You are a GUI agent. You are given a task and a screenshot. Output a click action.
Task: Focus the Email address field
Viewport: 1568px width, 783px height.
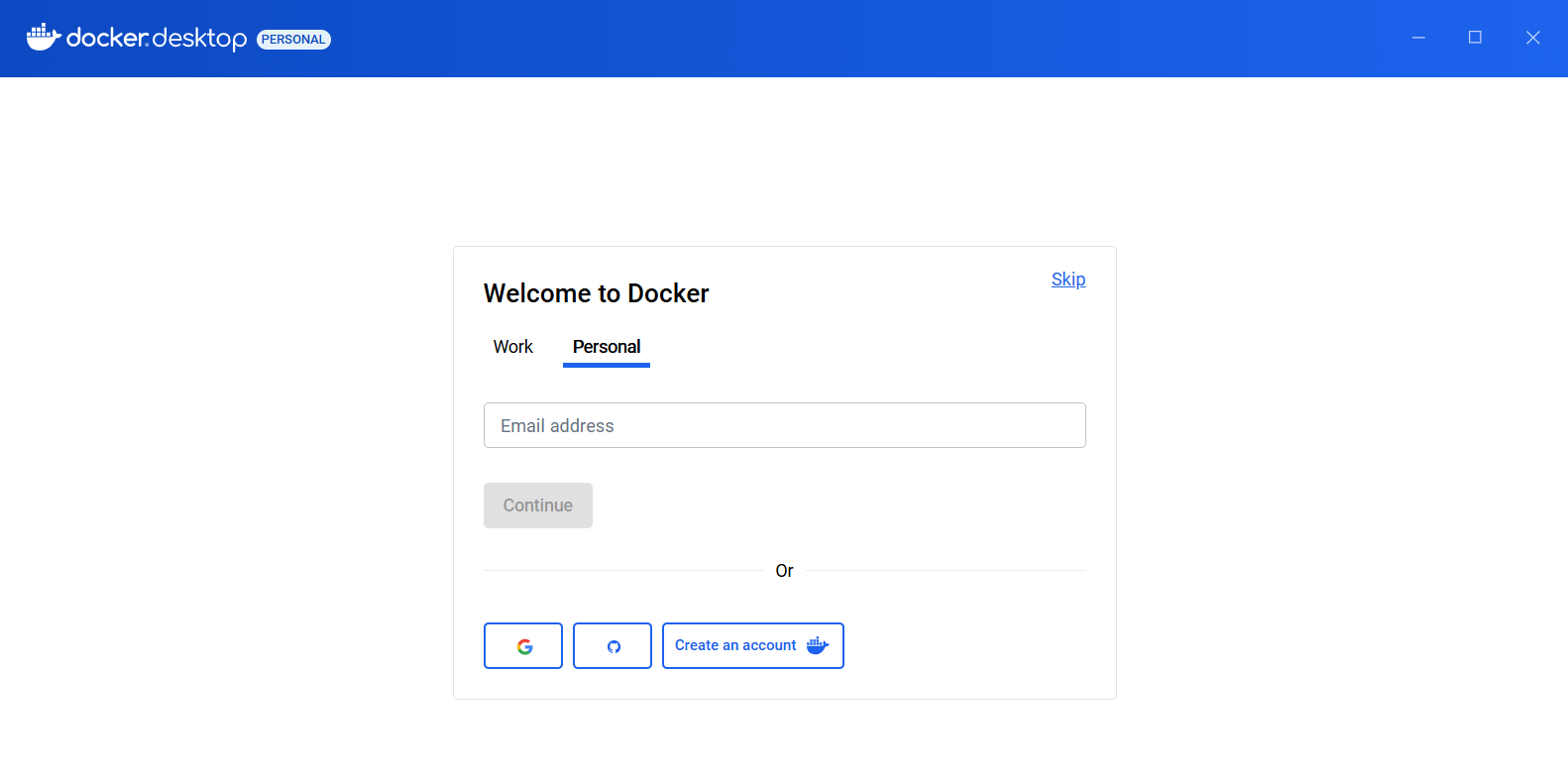[x=785, y=425]
